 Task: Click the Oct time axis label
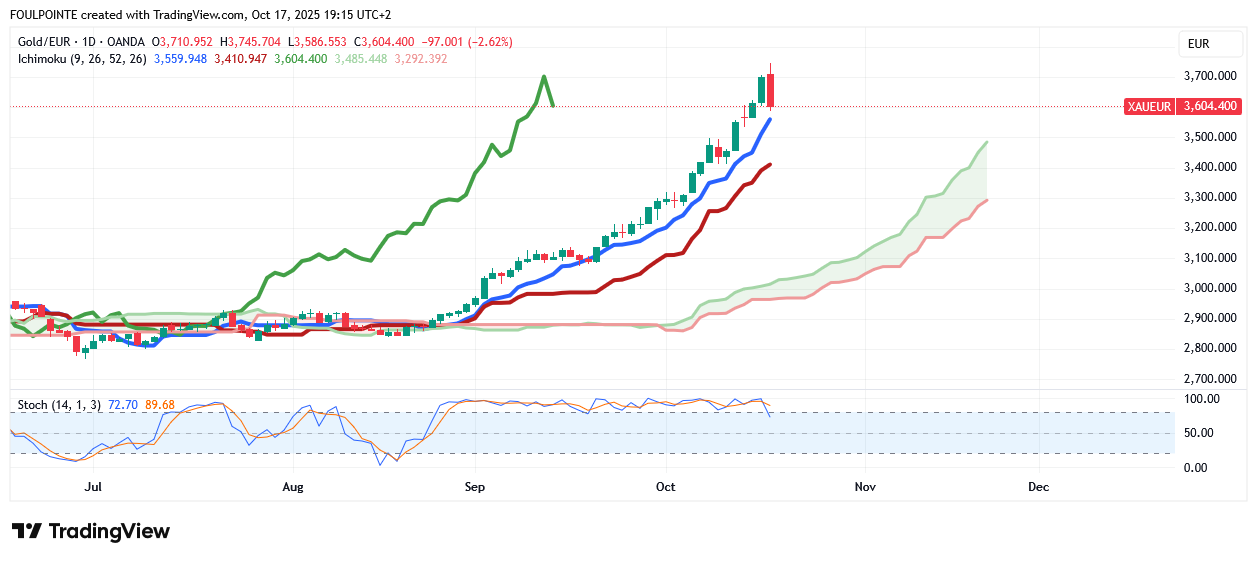(666, 487)
